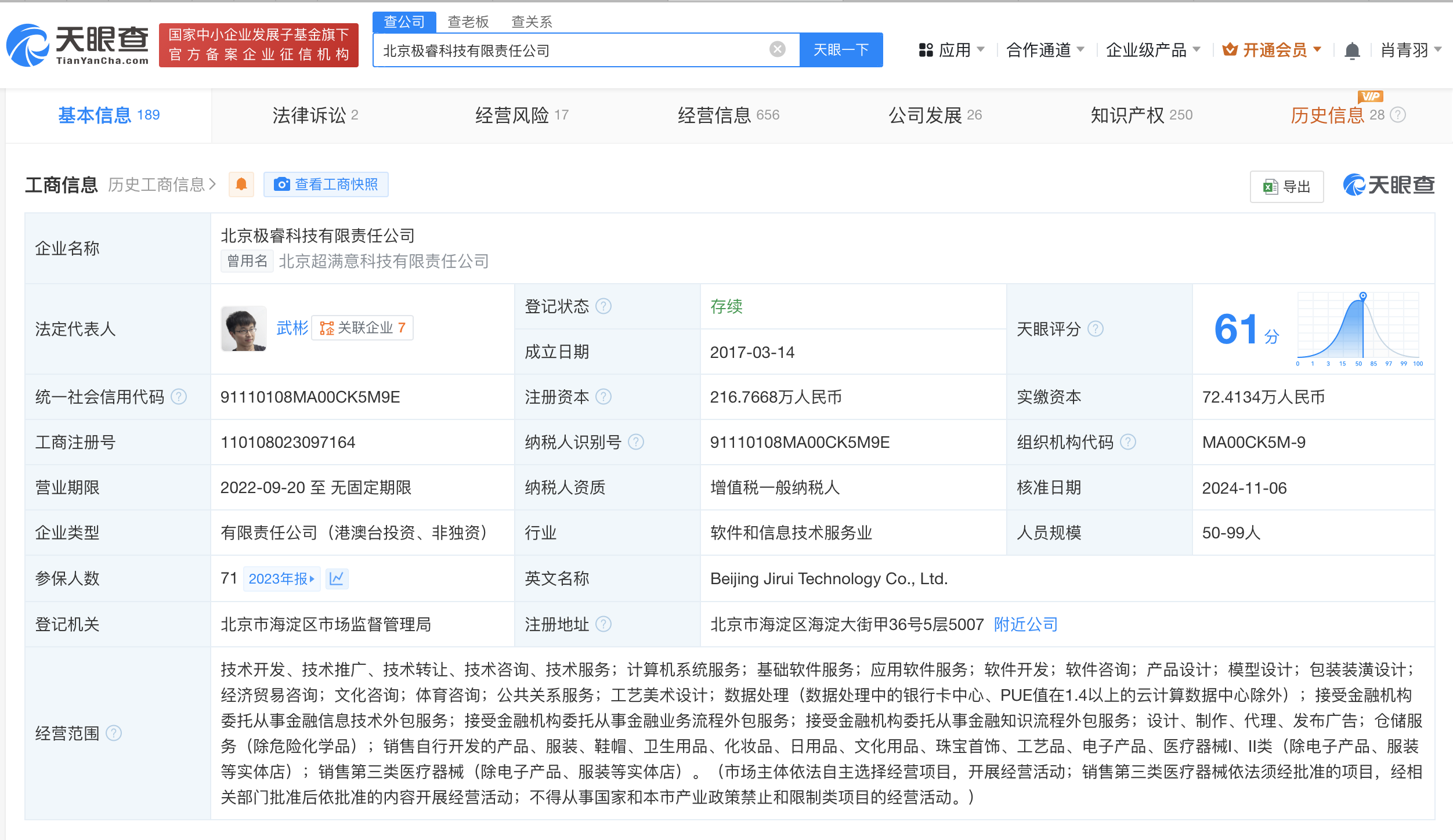Click the 61分 score value
Viewport: 1453px width, 840px height.
click(1246, 330)
